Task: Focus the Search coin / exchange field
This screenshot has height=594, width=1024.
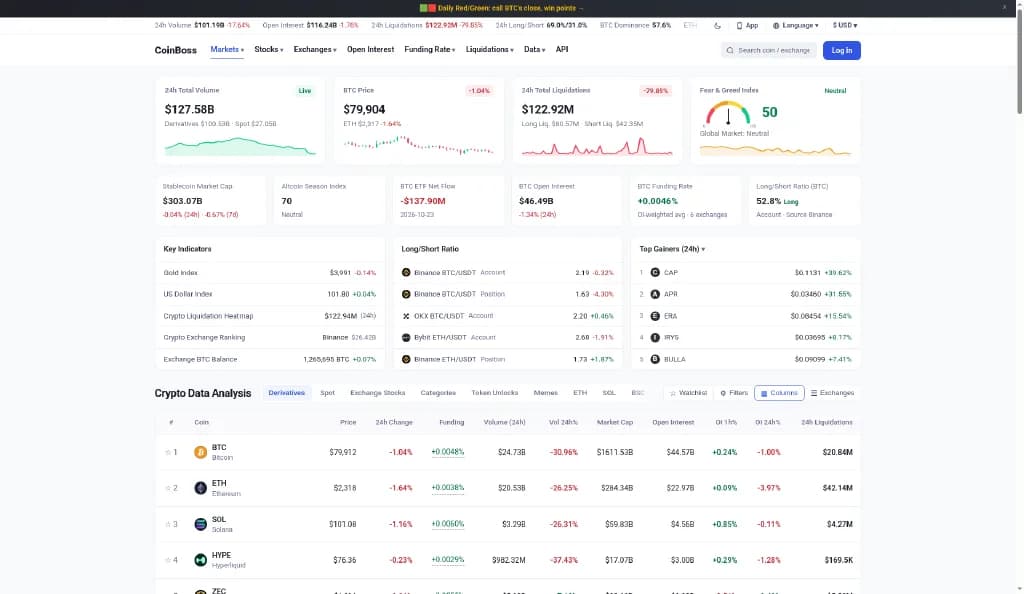Action: pos(769,50)
